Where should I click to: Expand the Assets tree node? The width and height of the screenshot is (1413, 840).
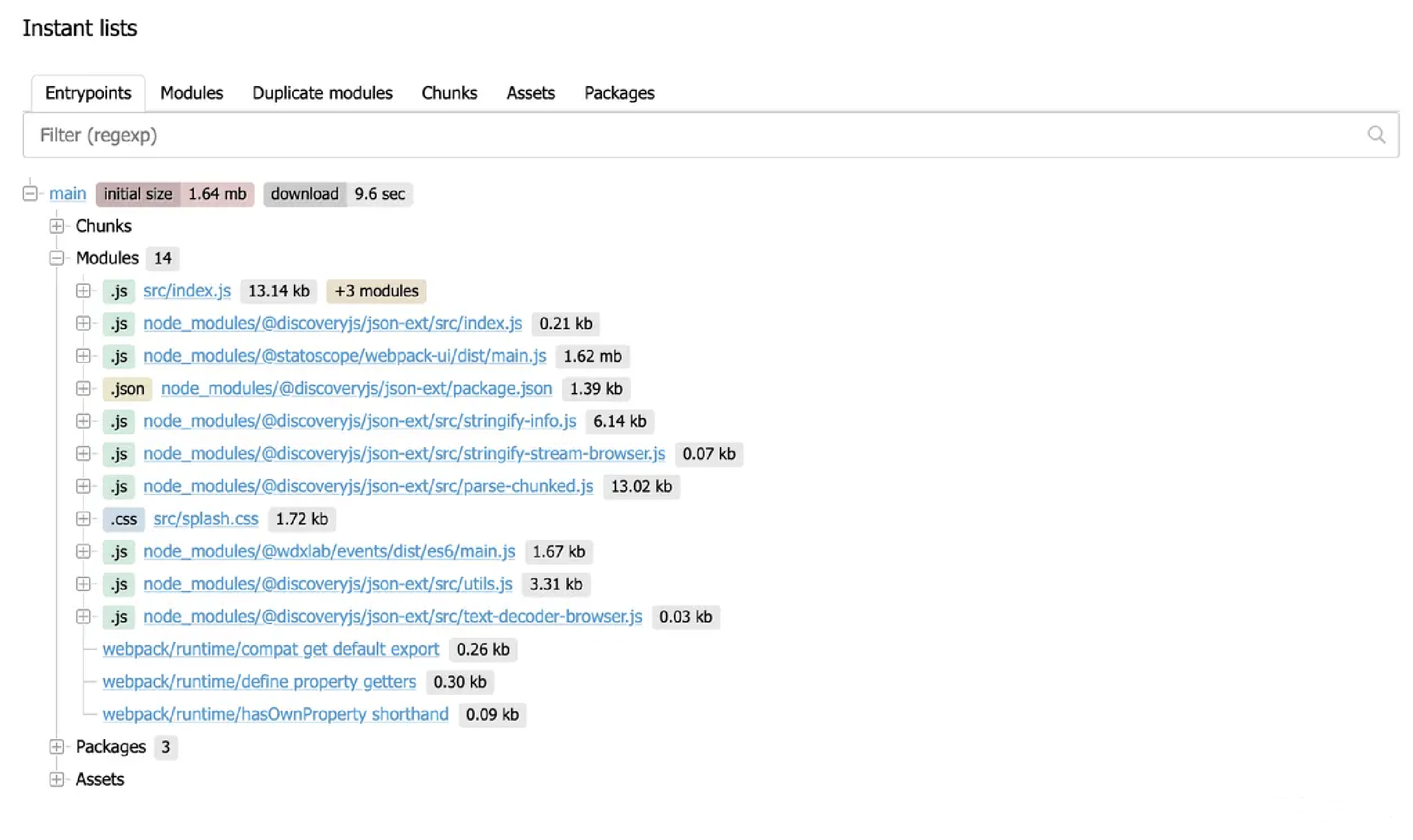(57, 779)
